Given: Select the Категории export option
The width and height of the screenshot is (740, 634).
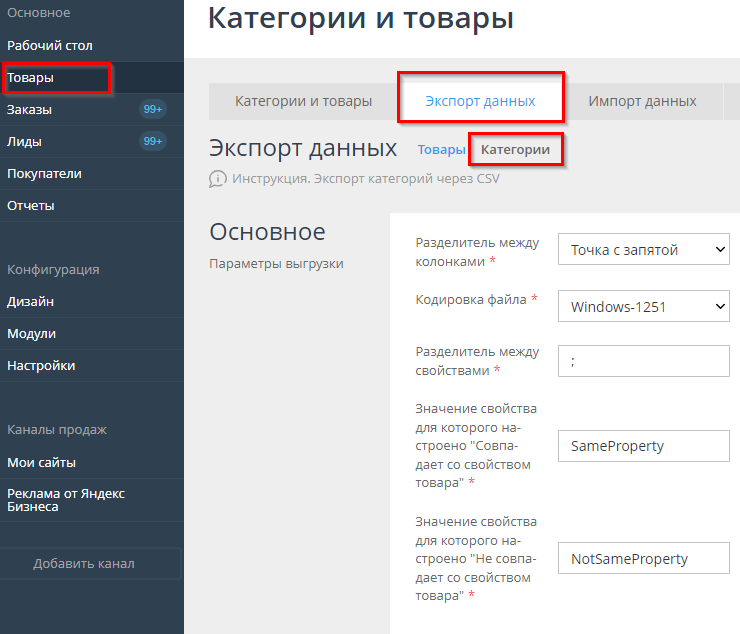Looking at the screenshot, I should tap(515, 150).
